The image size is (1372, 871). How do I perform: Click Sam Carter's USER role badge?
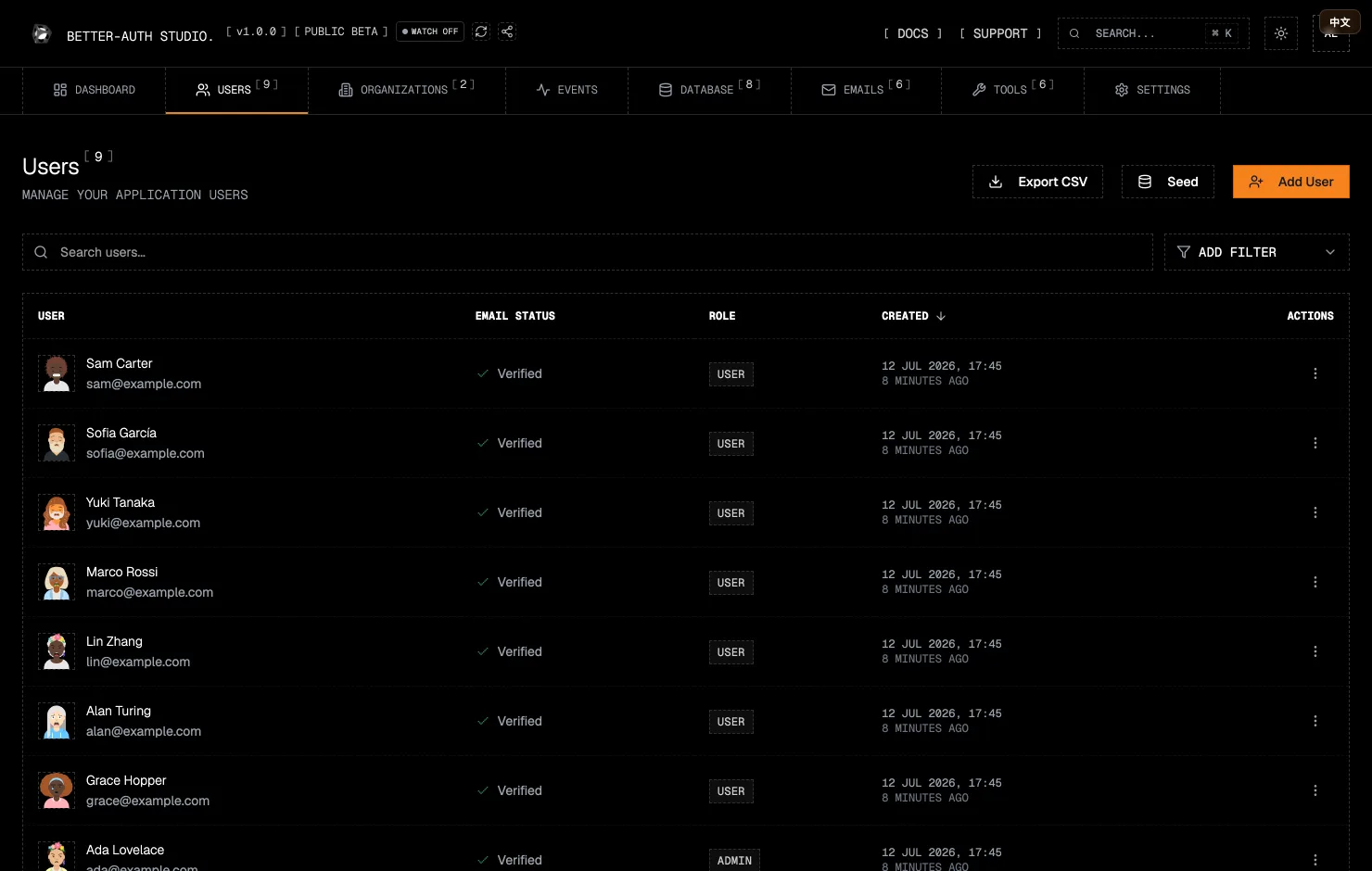click(x=730, y=374)
